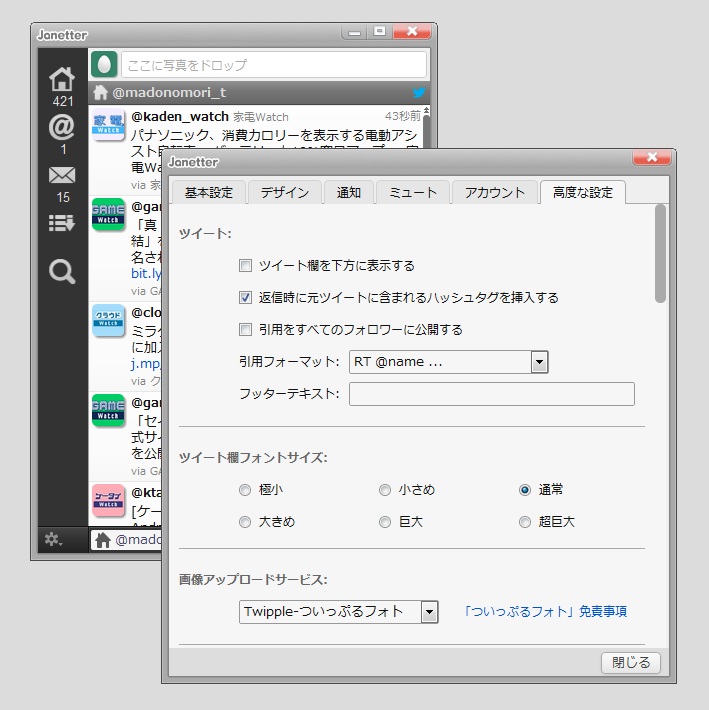Open 引用フォーマット dropdown (RT @name)
This screenshot has width=709, height=710.
449,362
